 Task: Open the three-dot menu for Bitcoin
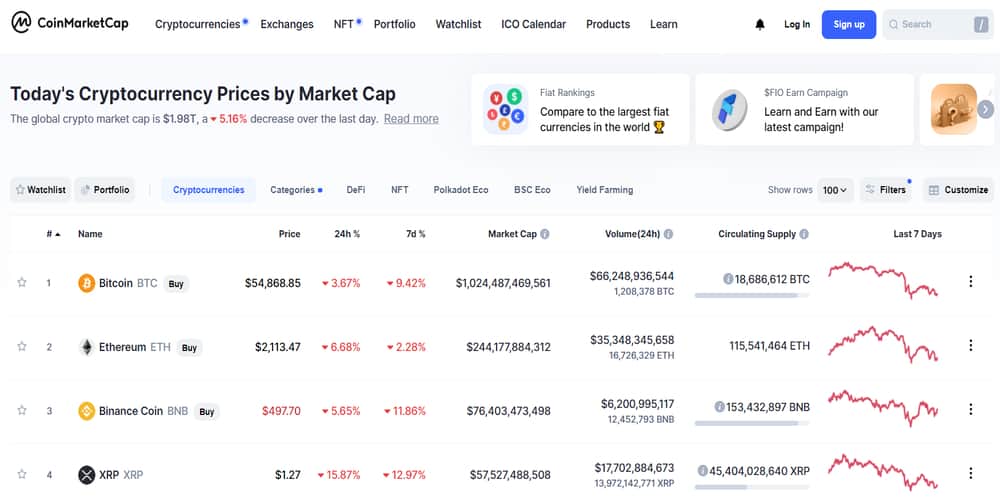click(x=970, y=282)
